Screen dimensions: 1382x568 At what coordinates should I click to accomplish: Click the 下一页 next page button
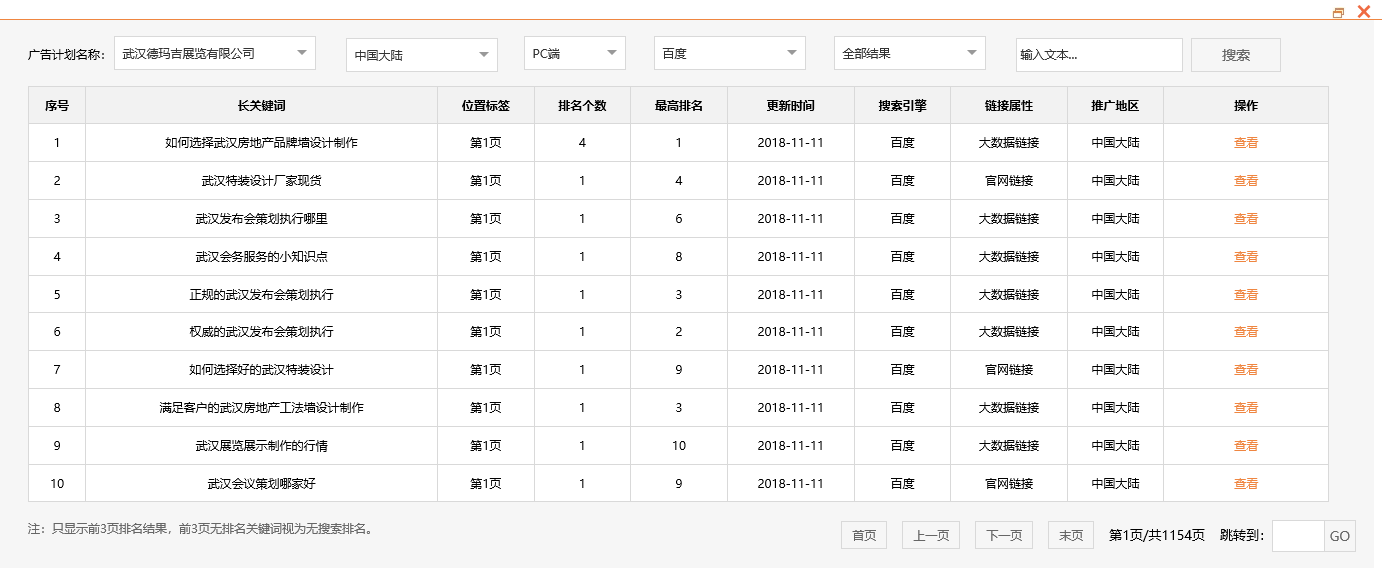[1004, 535]
